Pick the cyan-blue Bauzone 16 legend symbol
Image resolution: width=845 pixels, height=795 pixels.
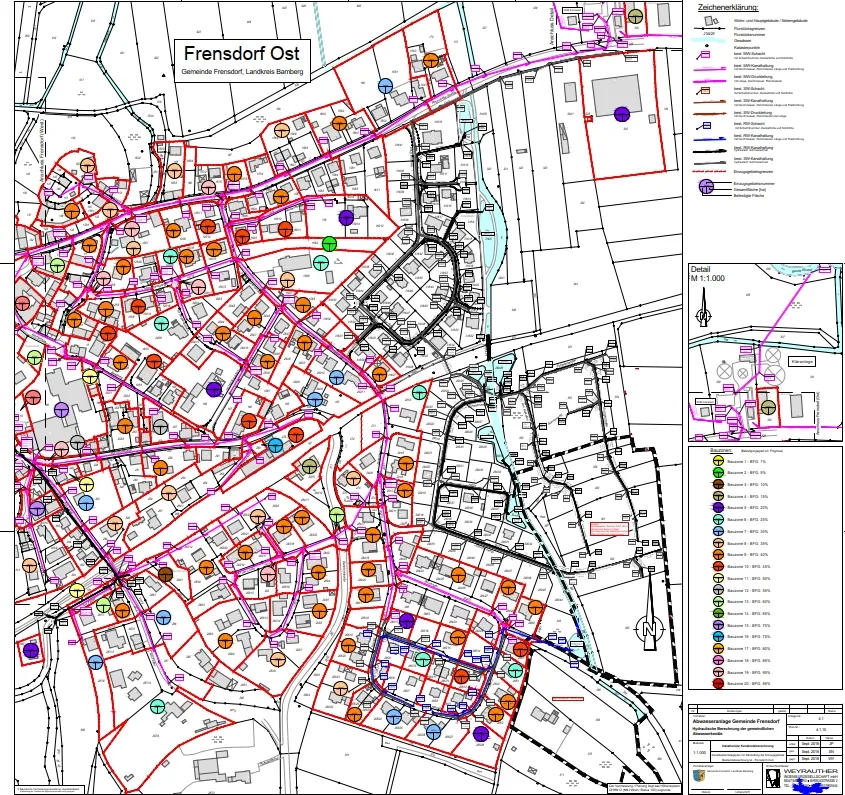coord(718,637)
